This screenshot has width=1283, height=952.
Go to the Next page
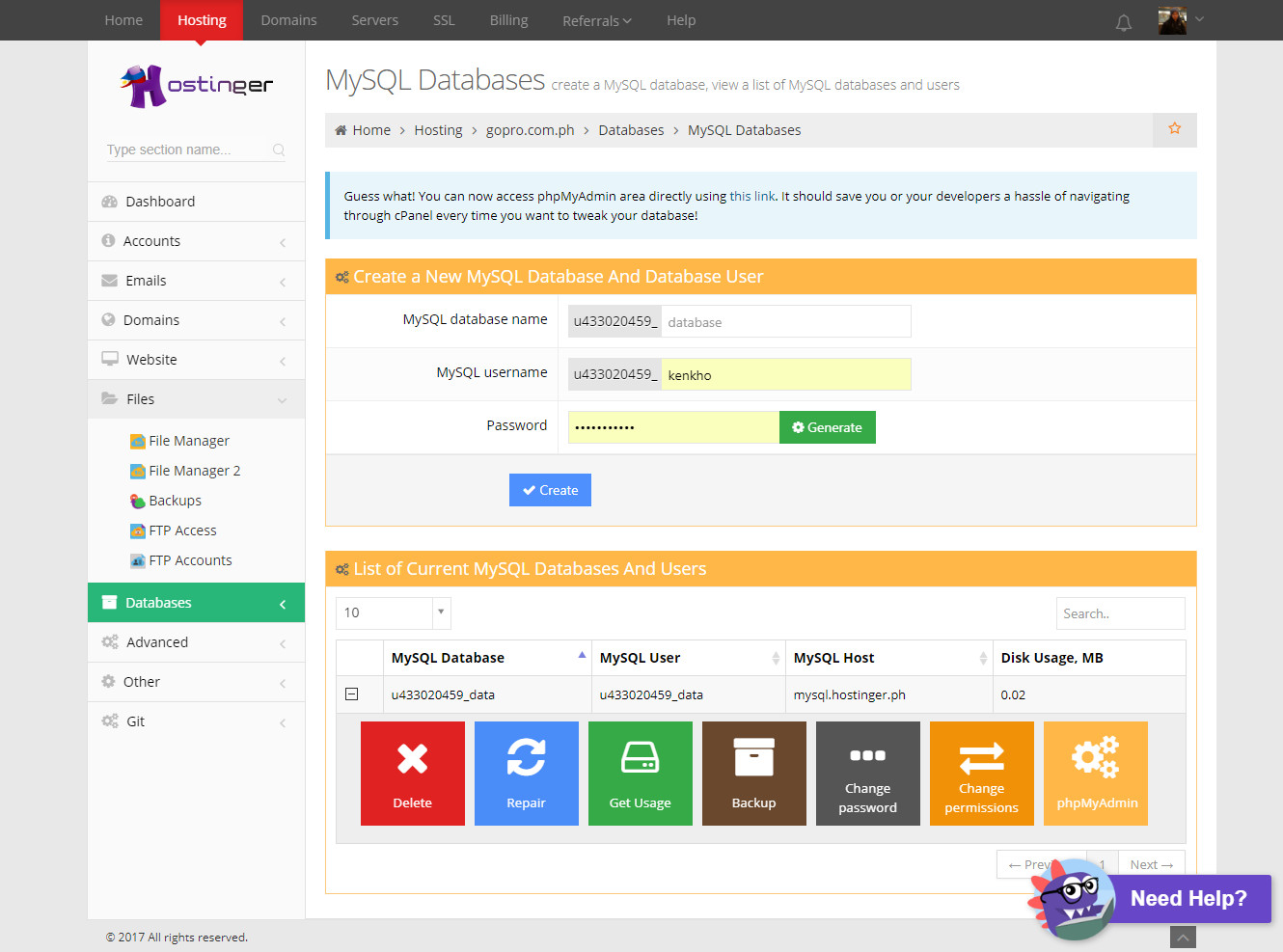[x=1152, y=864]
